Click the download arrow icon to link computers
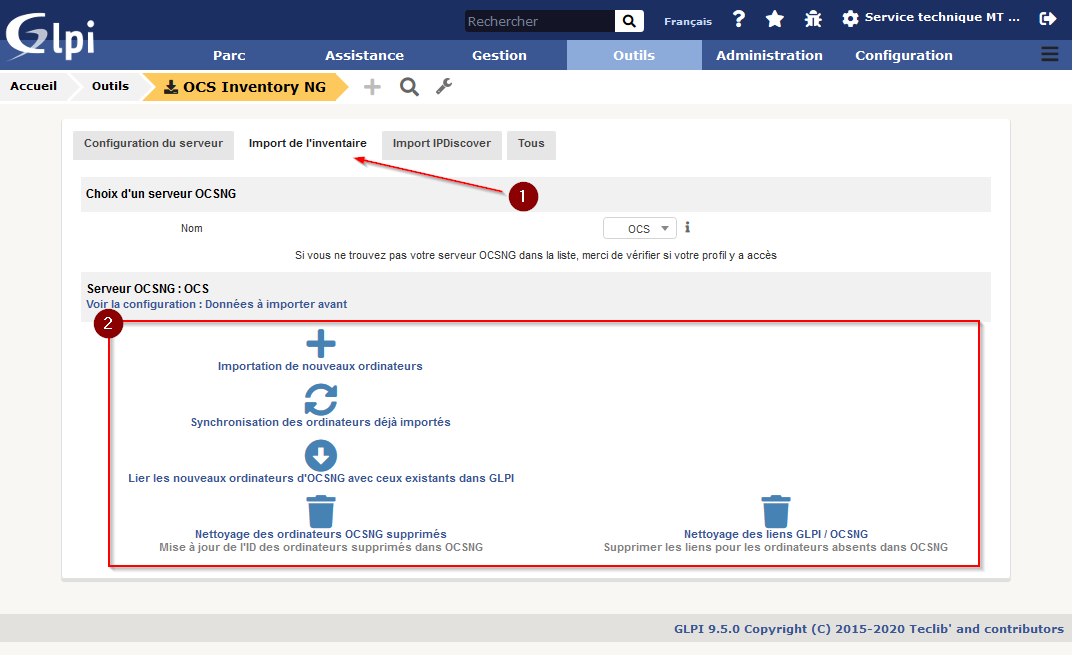 click(320, 456)
